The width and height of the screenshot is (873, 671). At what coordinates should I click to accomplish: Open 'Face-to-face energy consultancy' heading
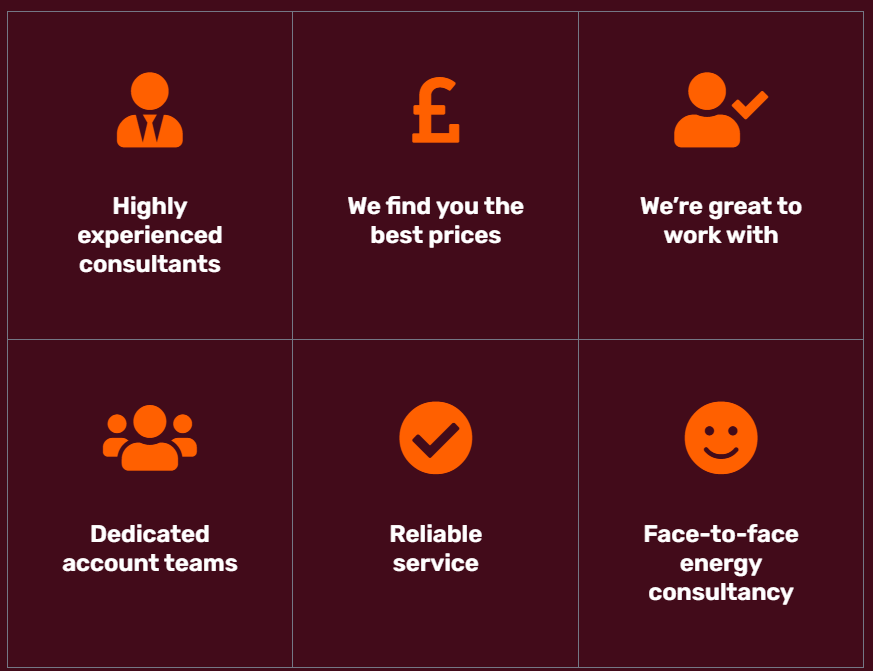tap(720, 563)
